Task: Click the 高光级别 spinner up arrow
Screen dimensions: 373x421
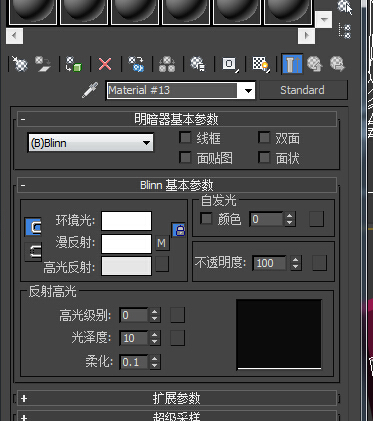Action: click(154, 311)
